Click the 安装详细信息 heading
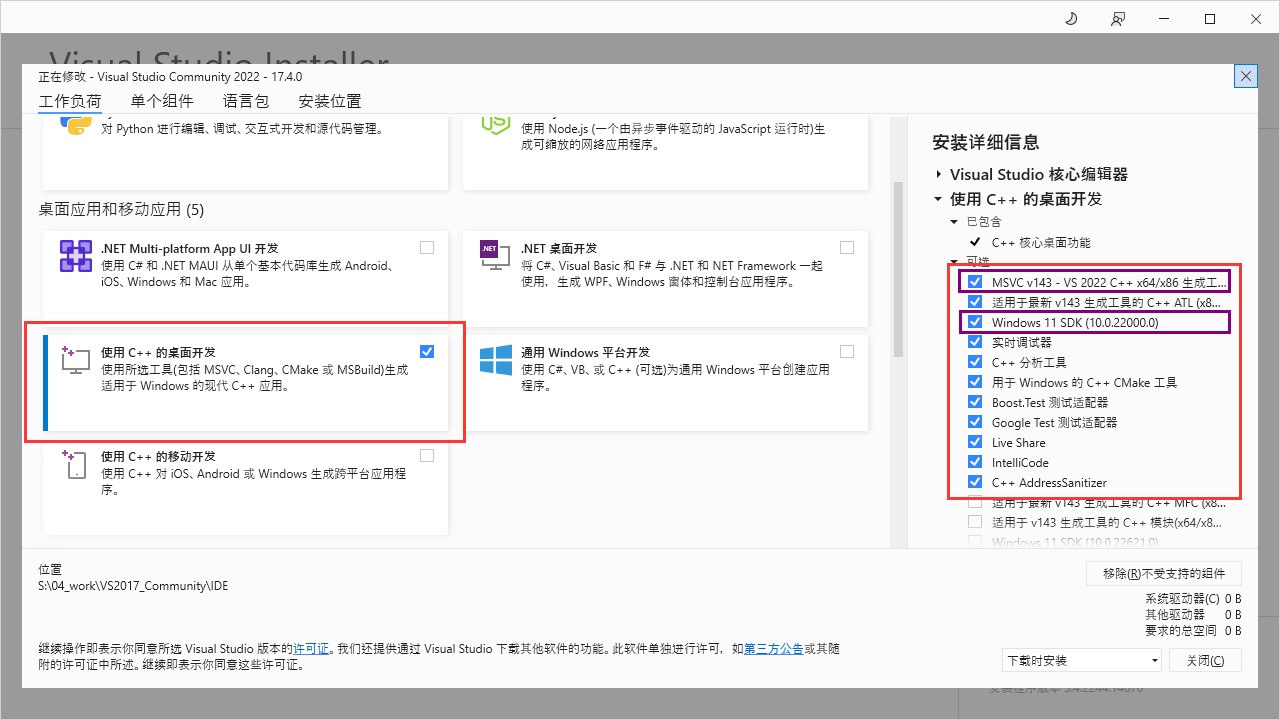 pos(986,143)
